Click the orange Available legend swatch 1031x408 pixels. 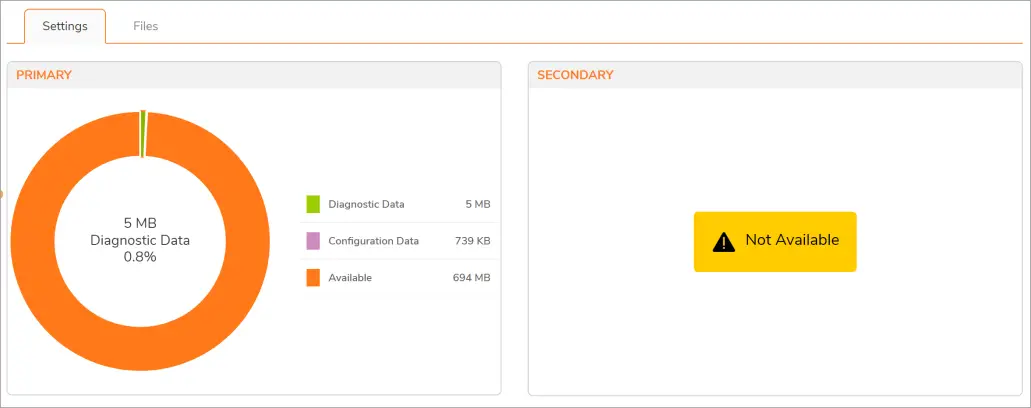[x=313, y=277]
